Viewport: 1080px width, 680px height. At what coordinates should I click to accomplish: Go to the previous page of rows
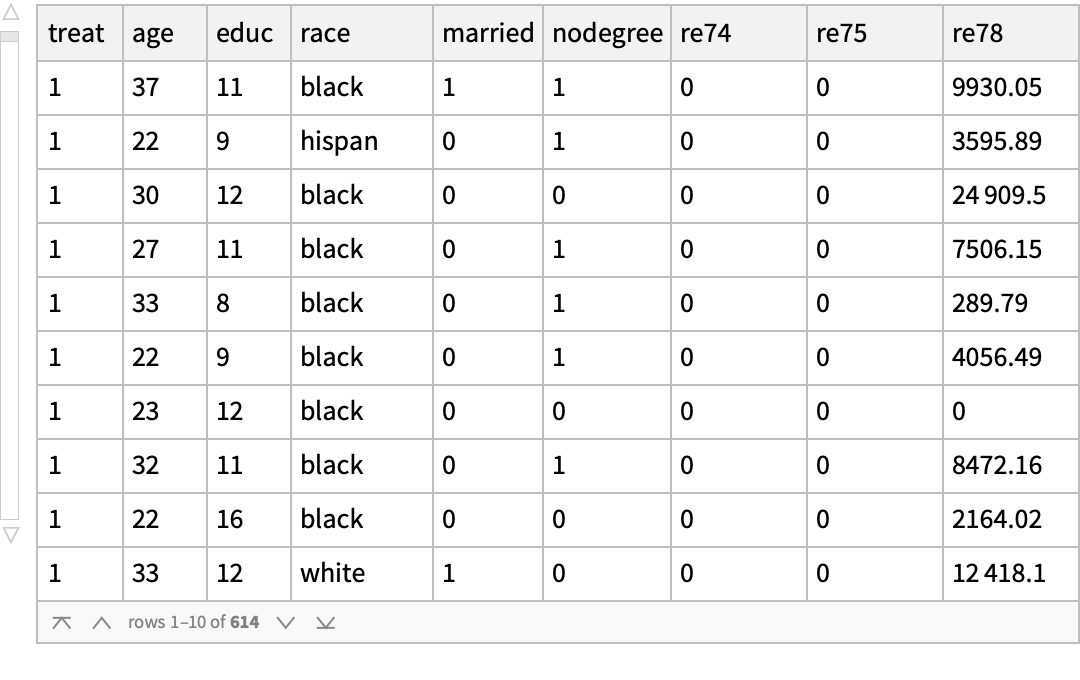click(x=100, y=623)
